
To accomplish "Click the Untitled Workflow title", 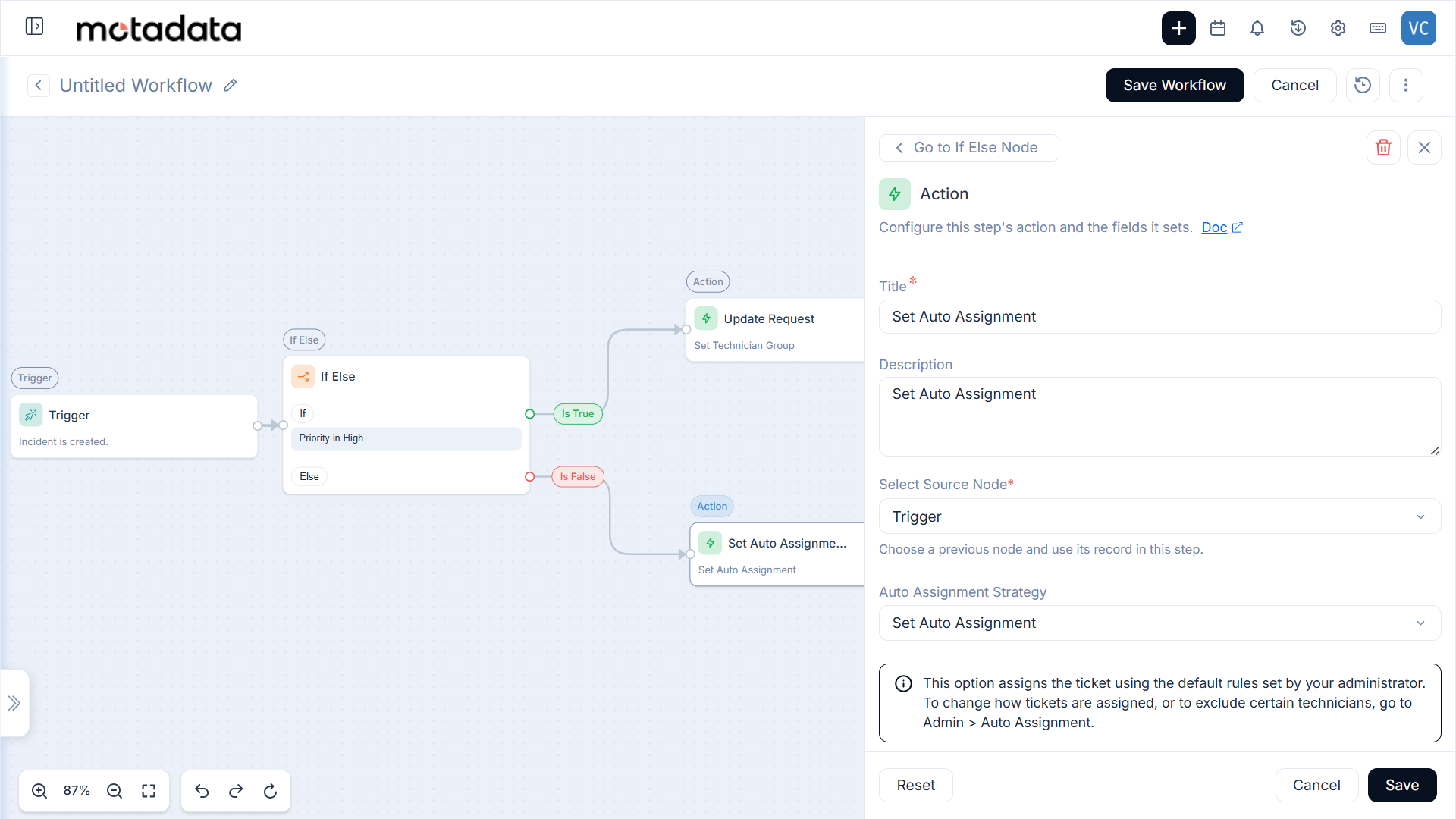I will click(136, 85).
